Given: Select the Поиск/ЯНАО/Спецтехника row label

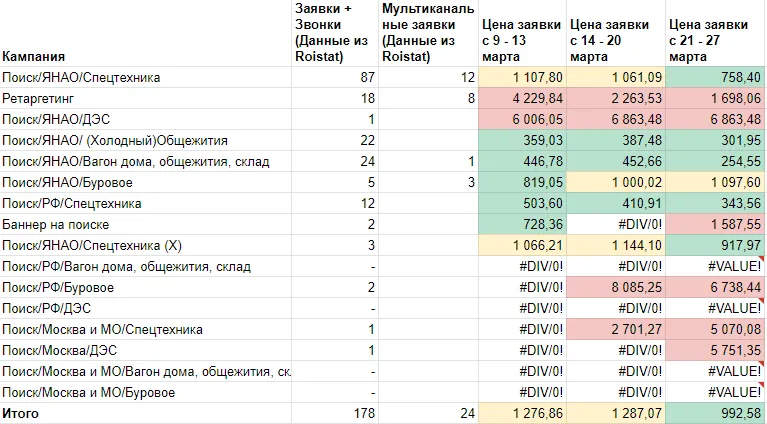Looking at the screenshot, I should pyautogui.click(x=82, y=76).
